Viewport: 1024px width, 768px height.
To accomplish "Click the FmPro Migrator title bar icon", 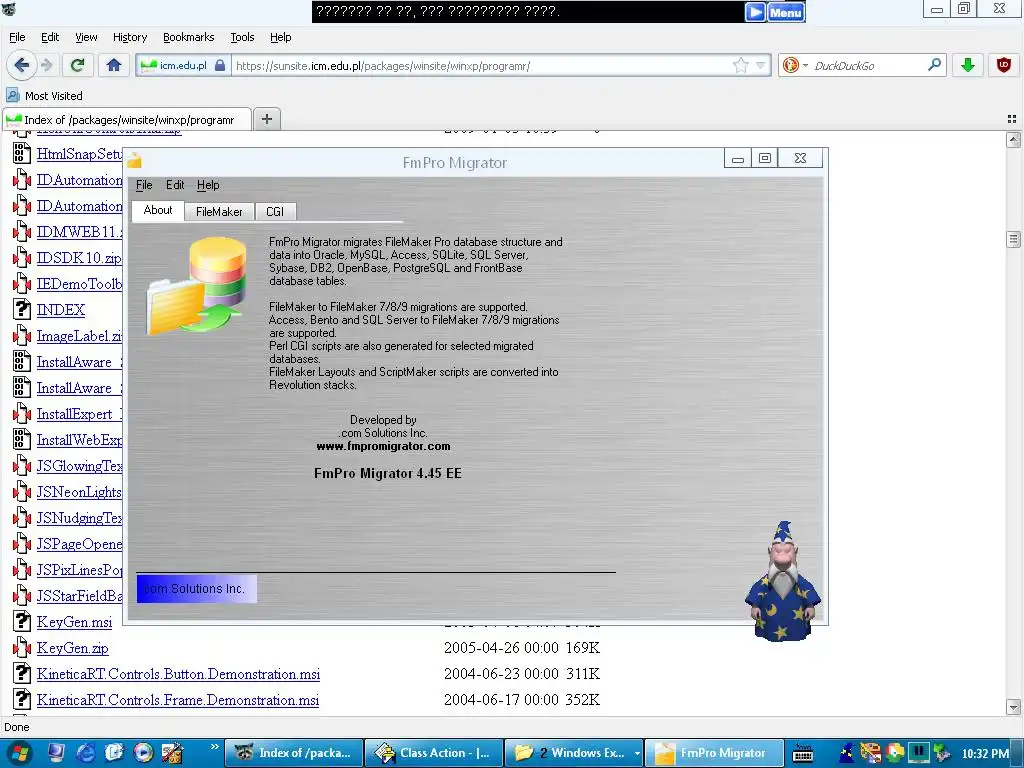I will click(x=135, y=161).
